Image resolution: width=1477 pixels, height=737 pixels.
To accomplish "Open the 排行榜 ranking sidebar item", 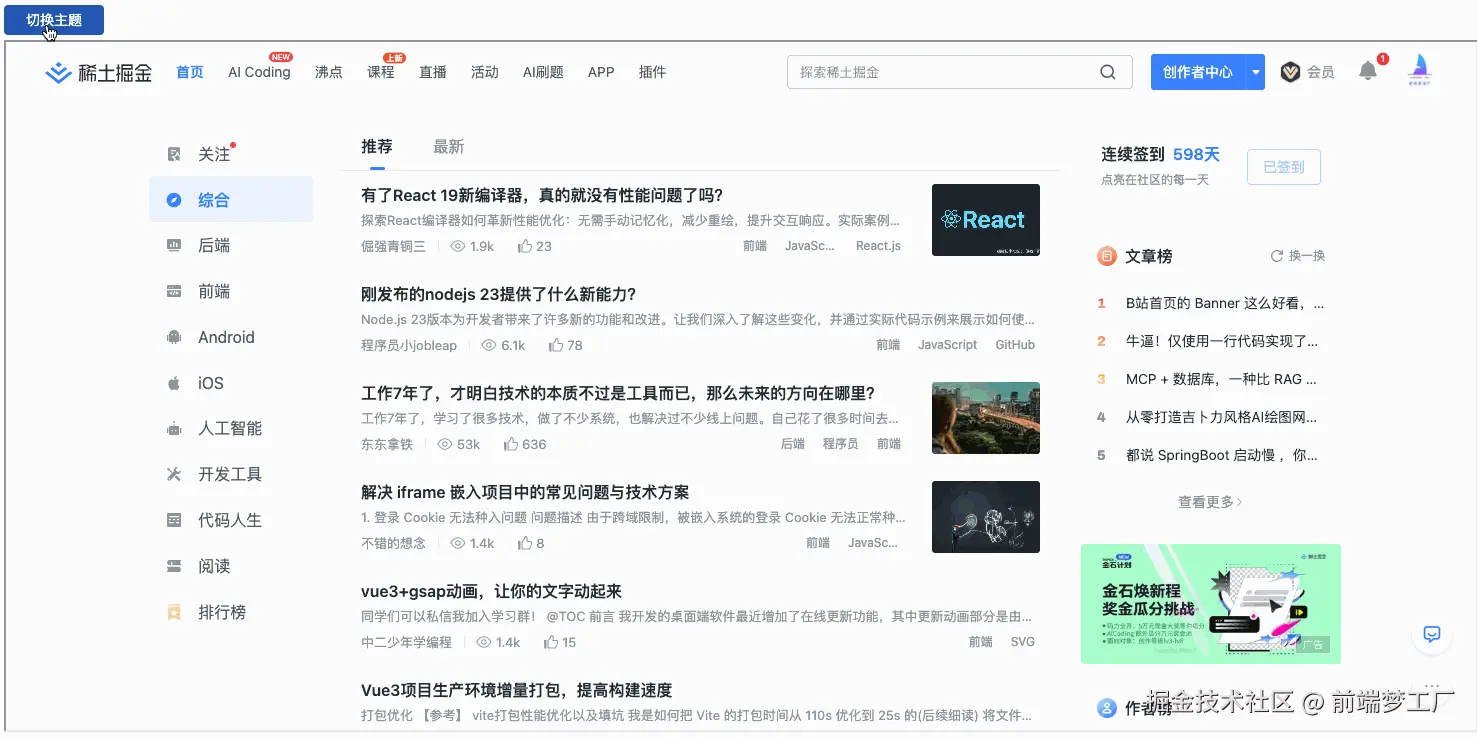I will click(221, 612).
